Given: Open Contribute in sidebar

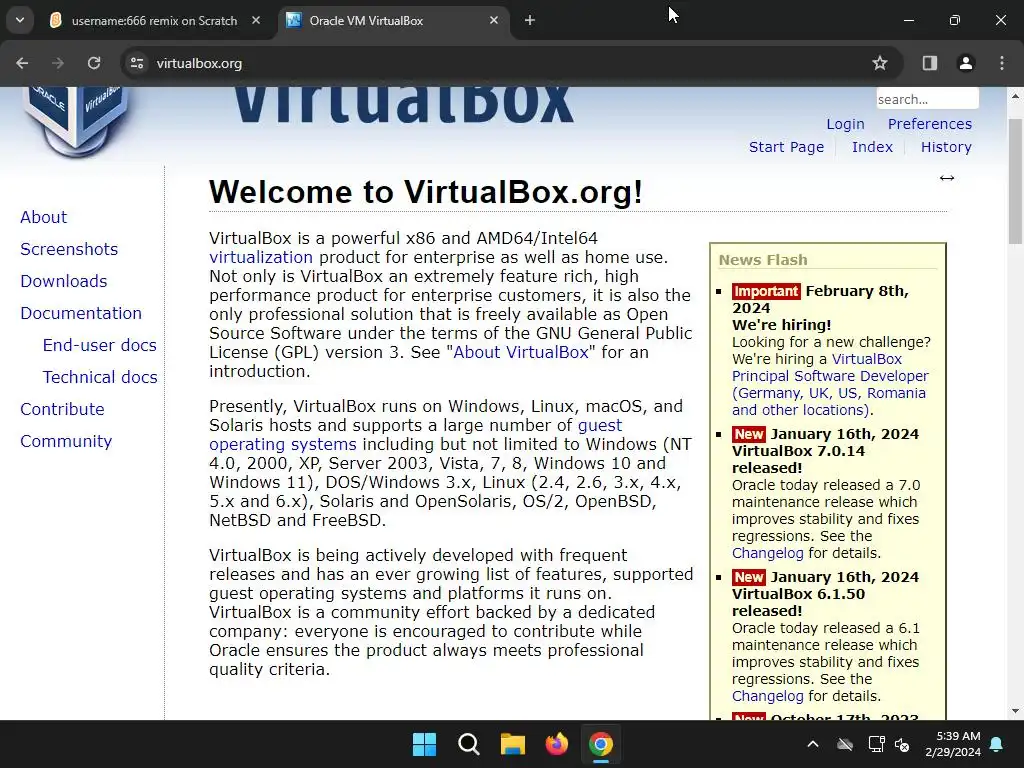Looking at the screenshot, I should point(62,409).
